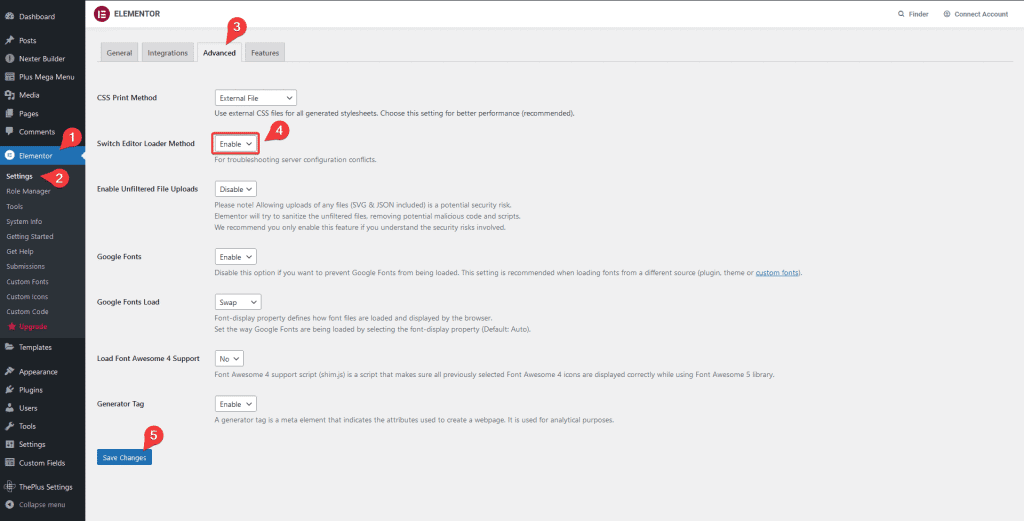Open the CSS Print Method dropdown

256,98
